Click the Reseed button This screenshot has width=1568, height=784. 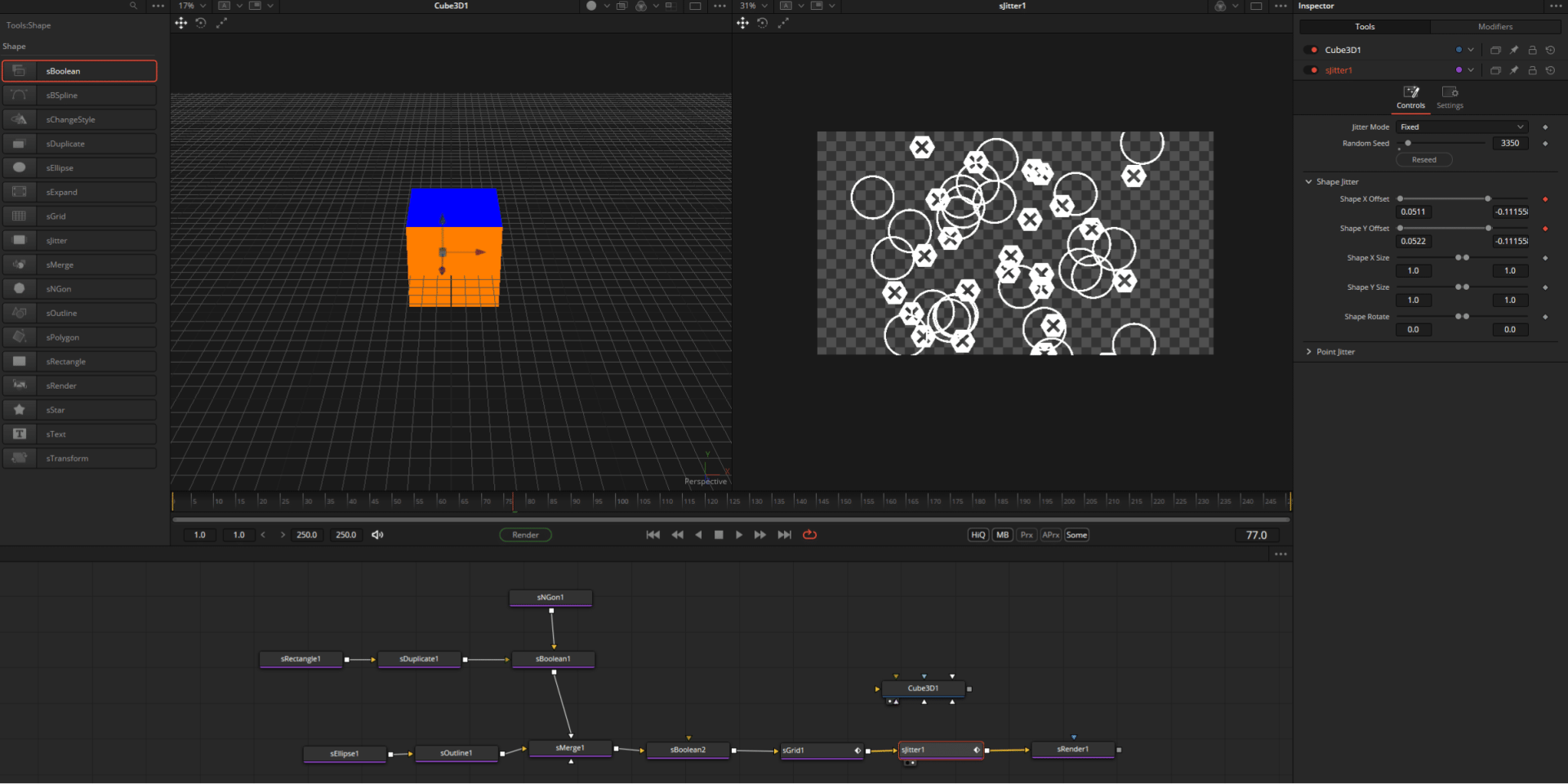tap(1423, 159)
